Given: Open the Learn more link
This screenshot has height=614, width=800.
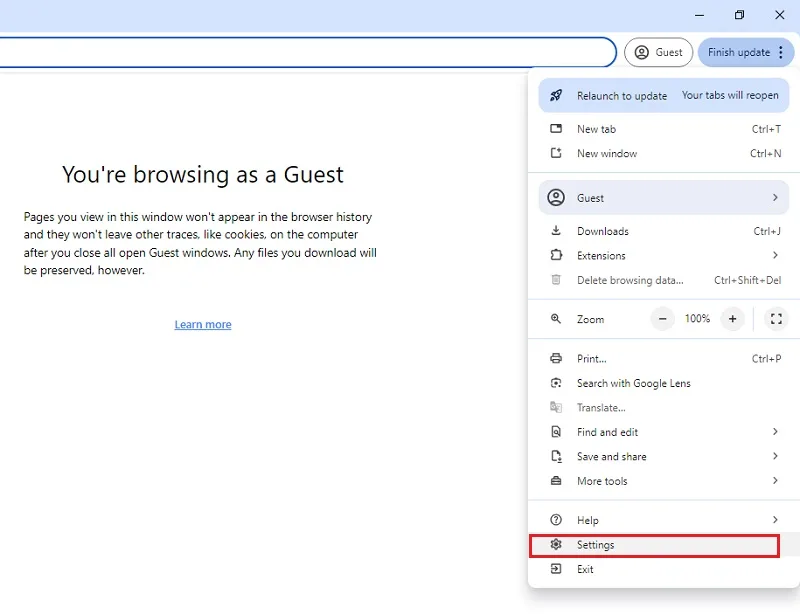Looking at the screenshot, I should pos(203,325).
